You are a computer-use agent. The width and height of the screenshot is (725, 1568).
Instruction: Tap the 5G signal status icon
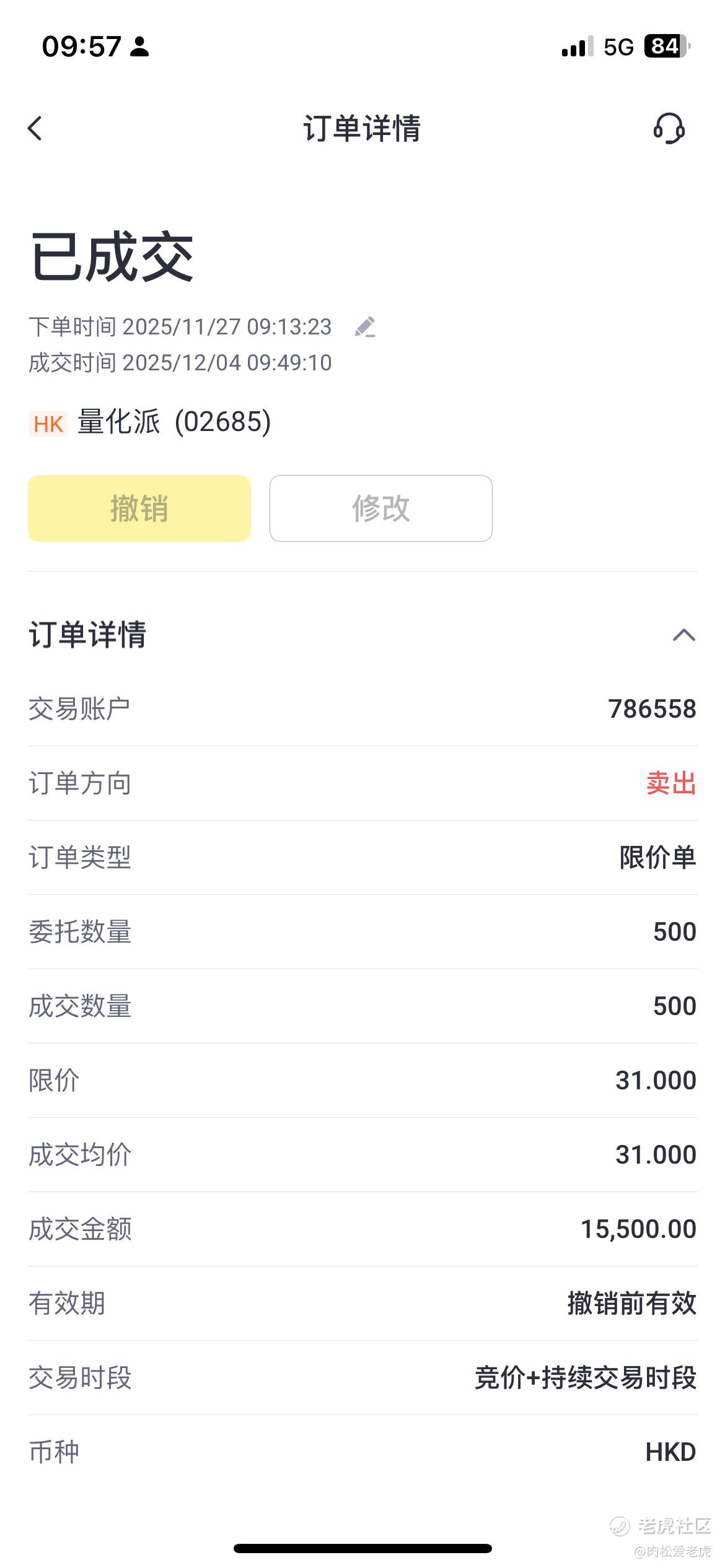[x=618, y=47]
